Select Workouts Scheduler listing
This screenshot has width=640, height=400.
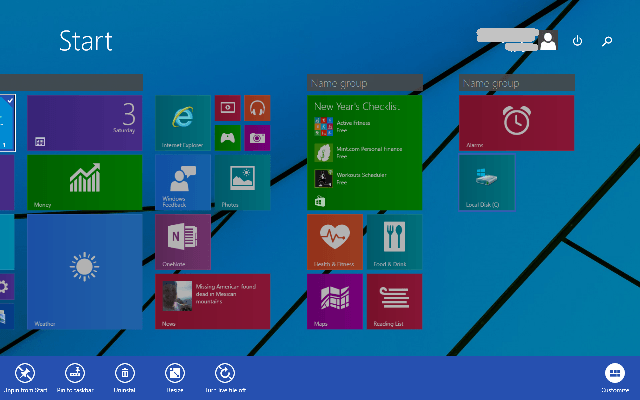pyautogui.click(x=350, y=178)
